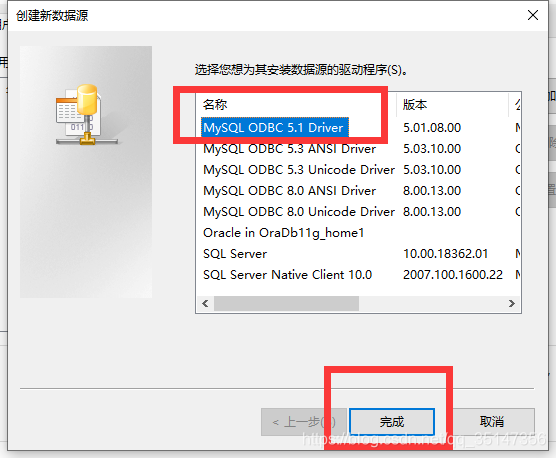Click the data source wizard database icon

tap(87, 114)
